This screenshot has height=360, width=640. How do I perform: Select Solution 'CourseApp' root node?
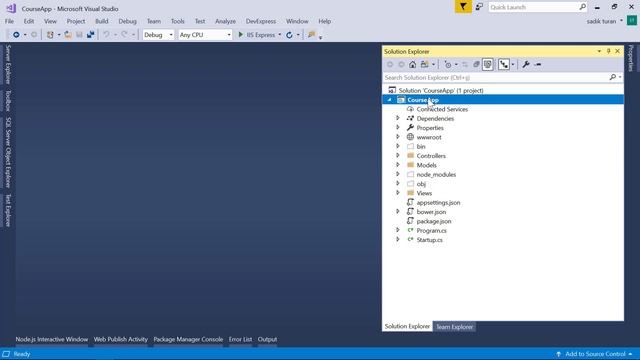441,90
